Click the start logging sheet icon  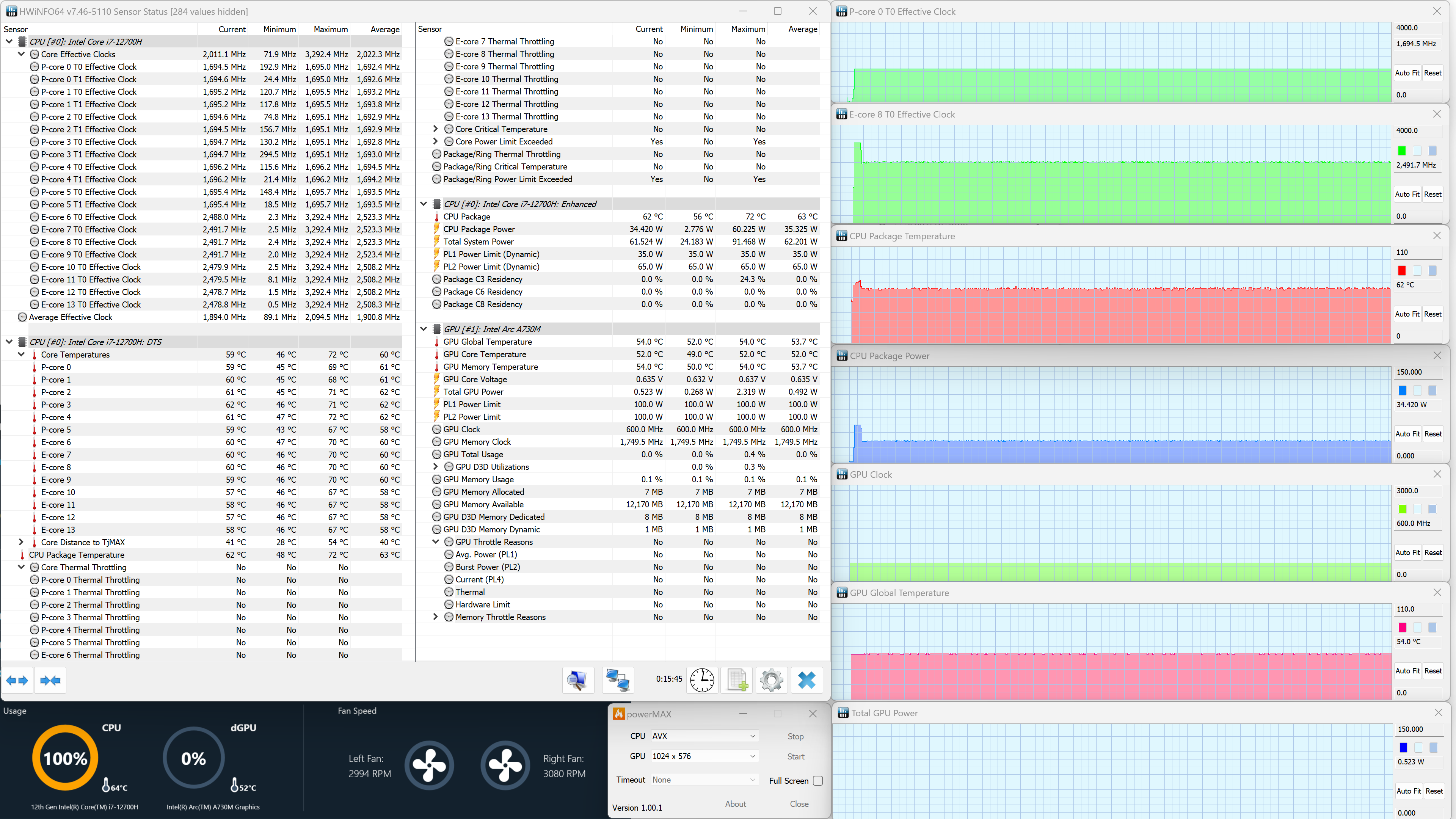[x=737, y=680]
